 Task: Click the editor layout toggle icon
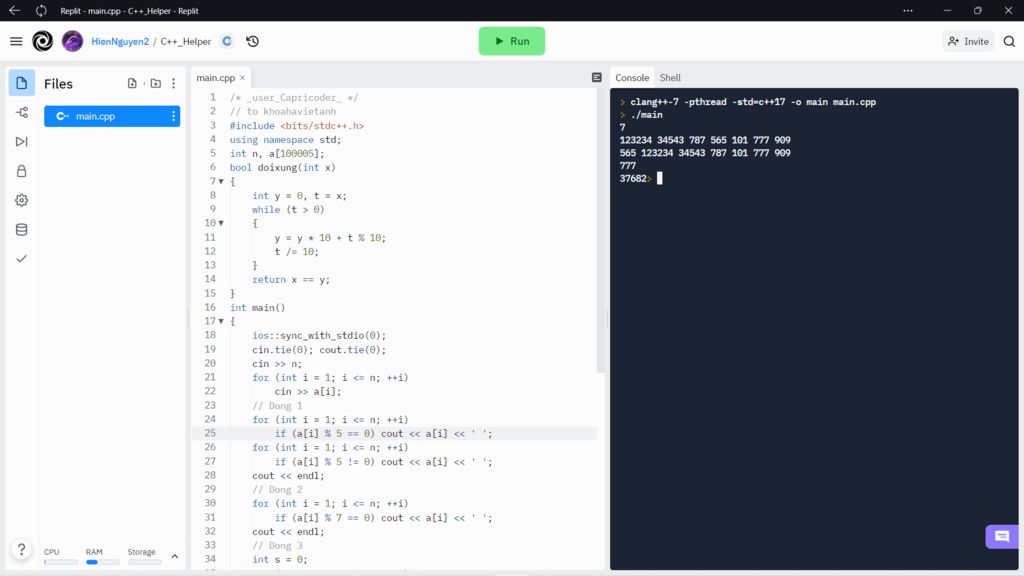click(x=596, y=78)
